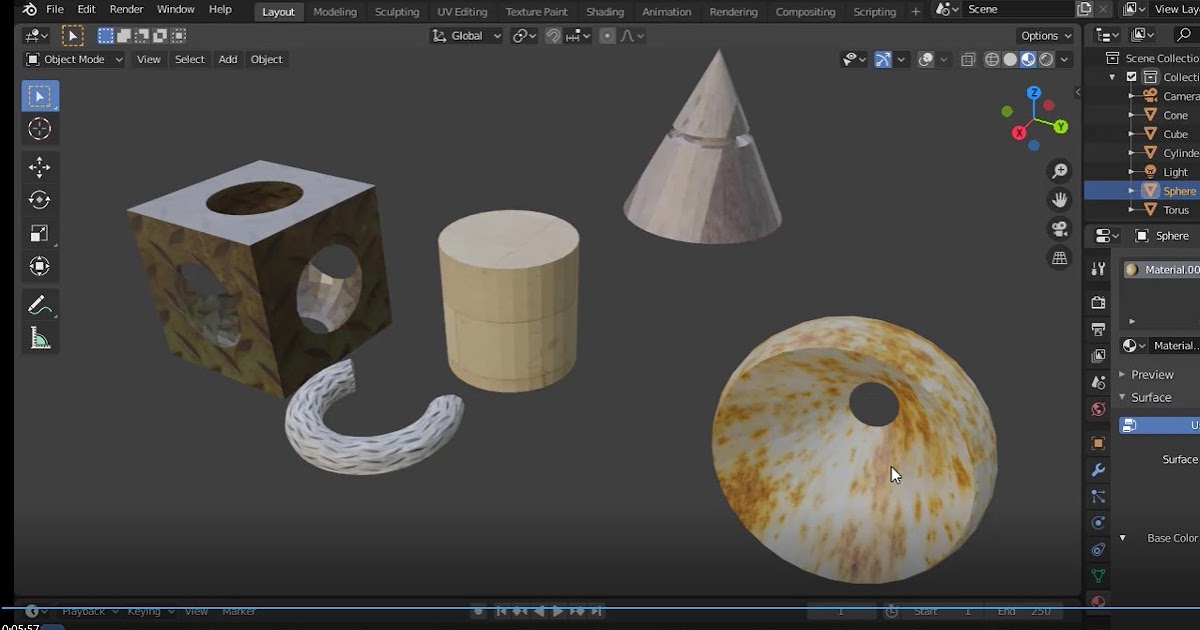The height and width of the screenshot is (630, 1200).
Task: Open the Render properties tab
Action: (1097, 302)
